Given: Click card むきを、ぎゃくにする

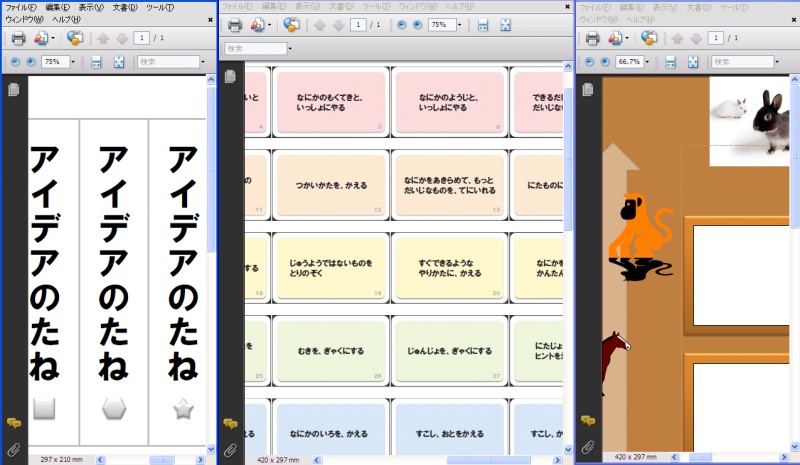Looking at the screenshot, I should coord(331,351).
